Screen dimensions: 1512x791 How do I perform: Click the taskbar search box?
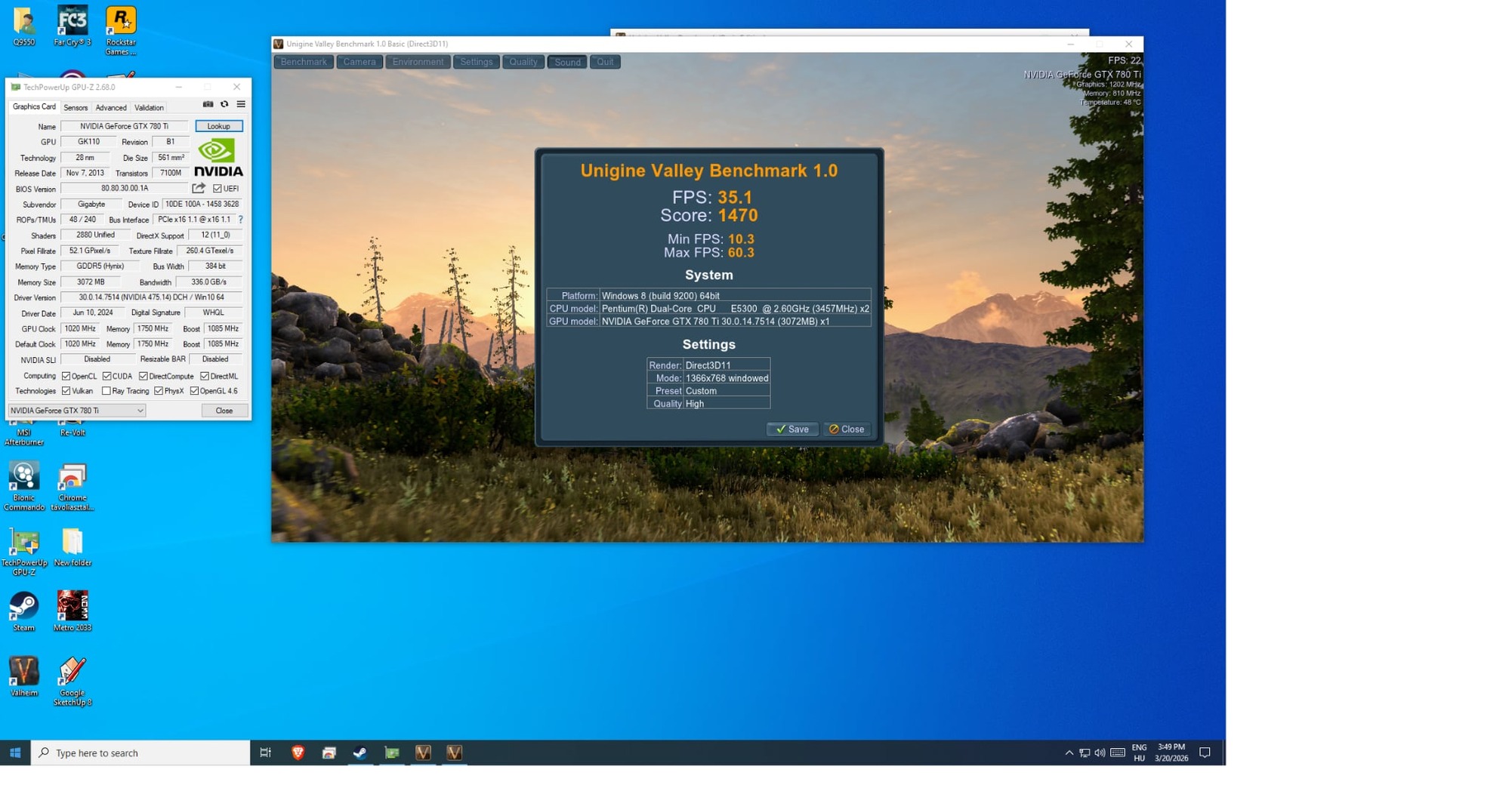(x=140, y=753)
